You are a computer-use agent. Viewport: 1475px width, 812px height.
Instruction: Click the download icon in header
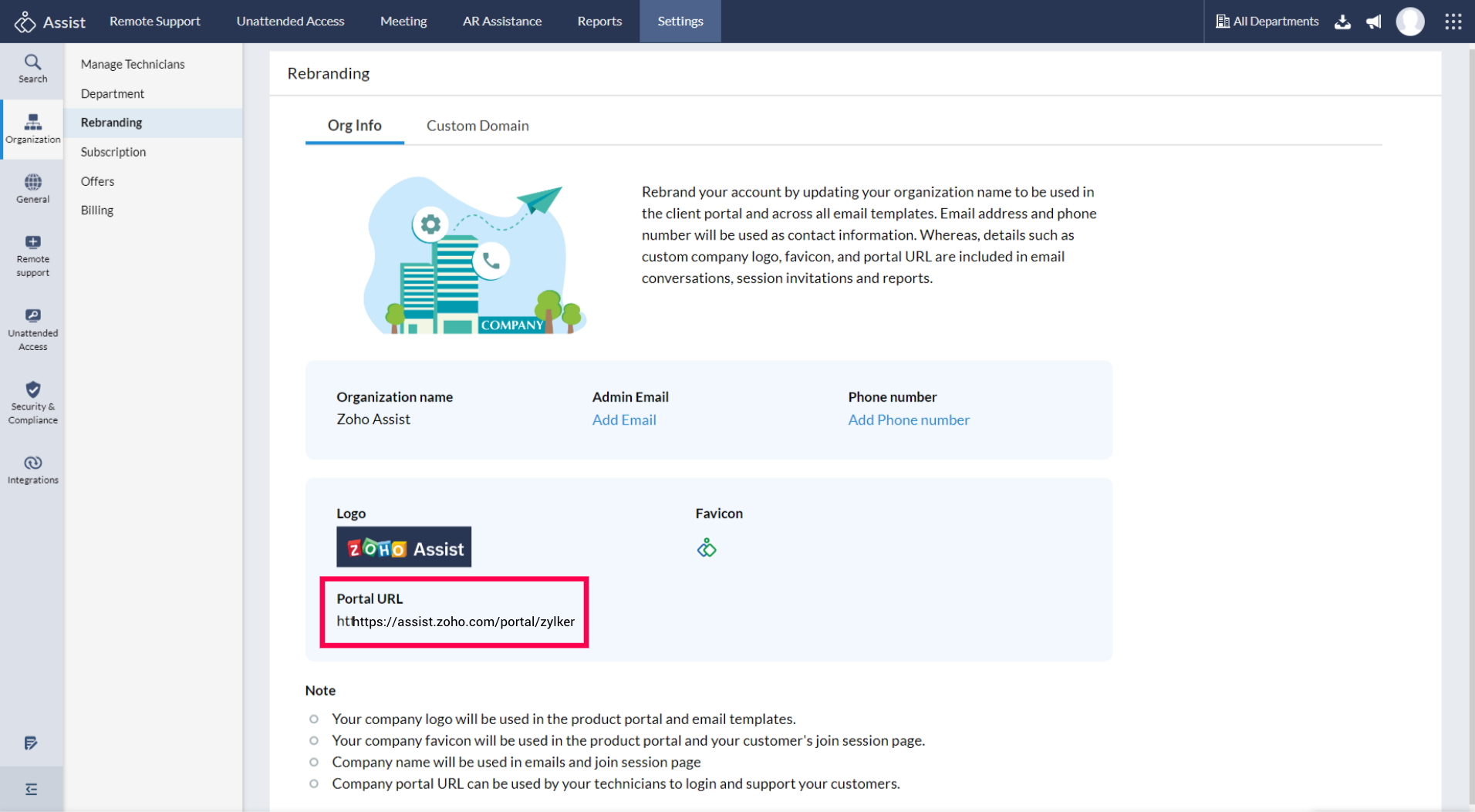[1342, 22]
